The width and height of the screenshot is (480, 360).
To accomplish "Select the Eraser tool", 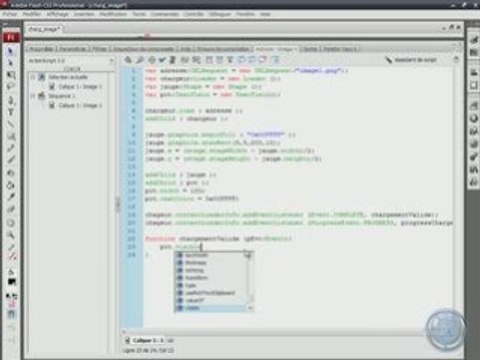I will pos(11,209).
